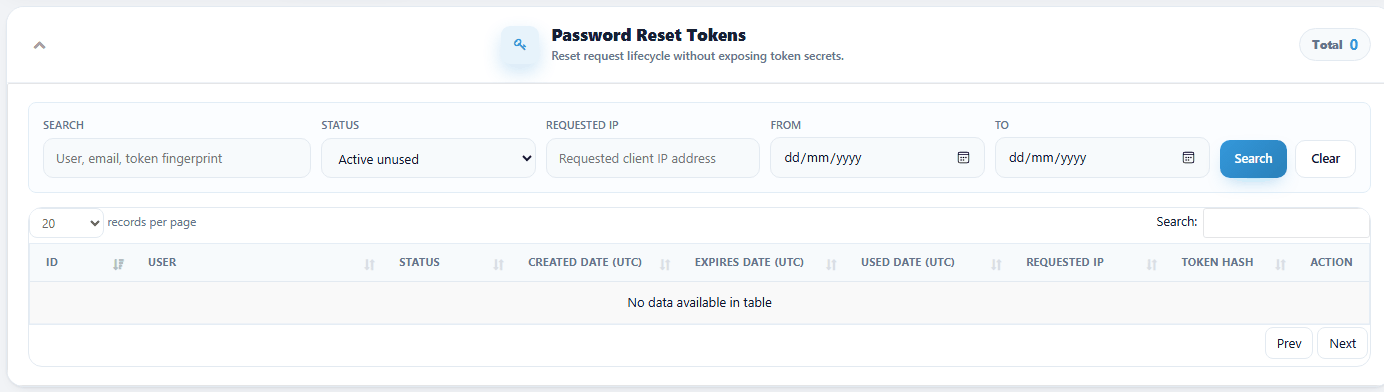1384x392 pixels.
Task: Collapse the Password Reset Tokens panel chevron
Action: pyautogui.click(x=40, y=45)
